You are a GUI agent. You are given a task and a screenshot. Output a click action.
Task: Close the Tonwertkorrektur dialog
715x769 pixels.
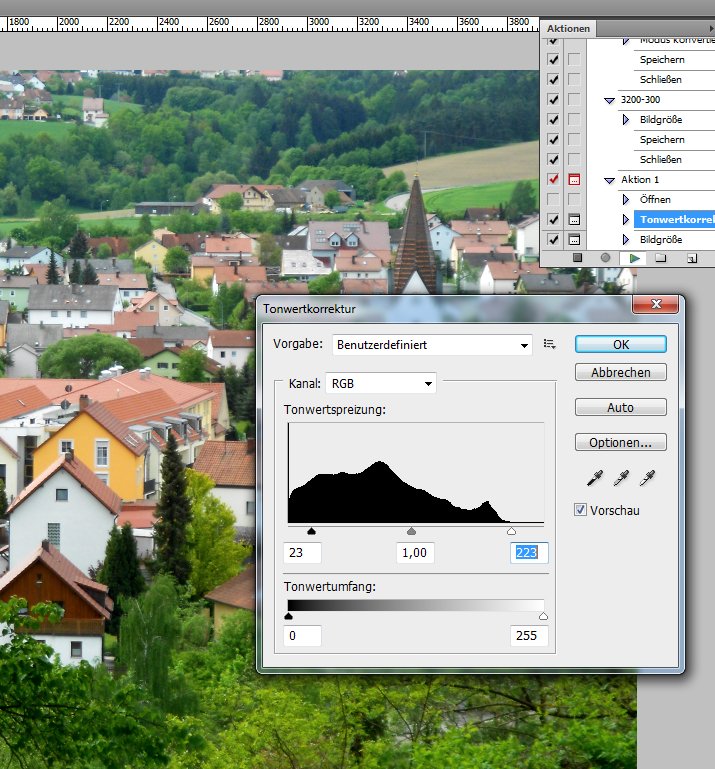point(656,304)
